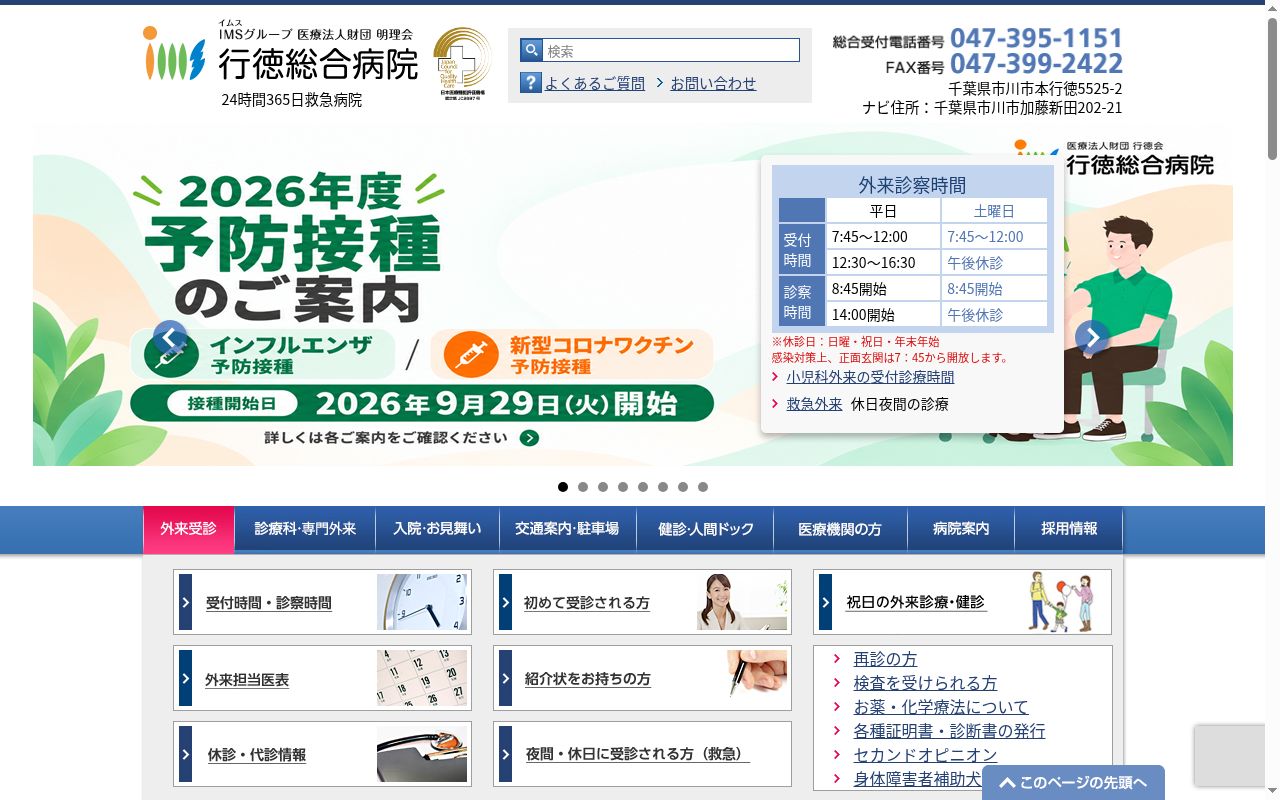Click the clock thumbnail for 受付時間・診察時間

click(422, 602)
